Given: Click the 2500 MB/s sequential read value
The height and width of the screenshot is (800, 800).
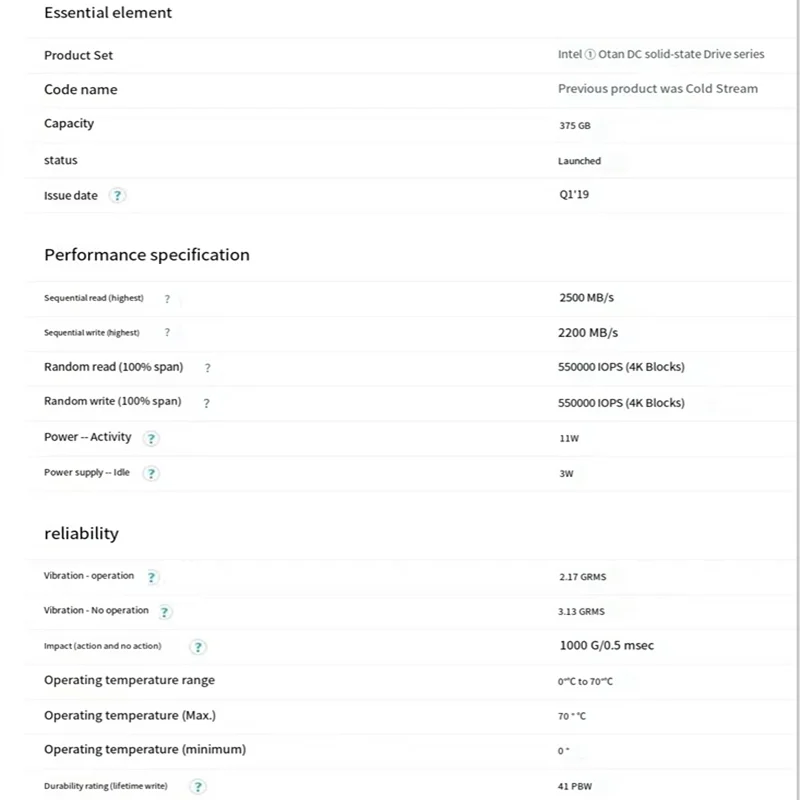Looking at the screenshot, I should pos(588,298).
